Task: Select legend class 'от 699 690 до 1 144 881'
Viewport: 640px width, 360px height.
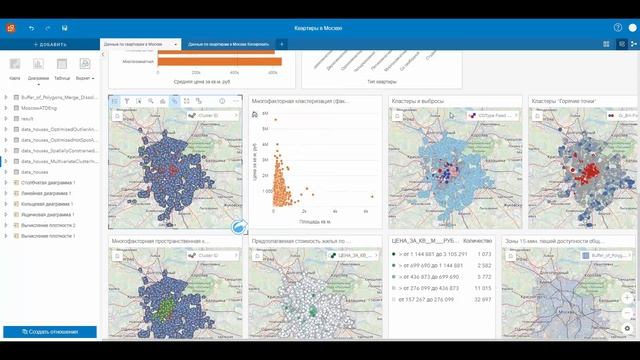Action: coord(442,266)
